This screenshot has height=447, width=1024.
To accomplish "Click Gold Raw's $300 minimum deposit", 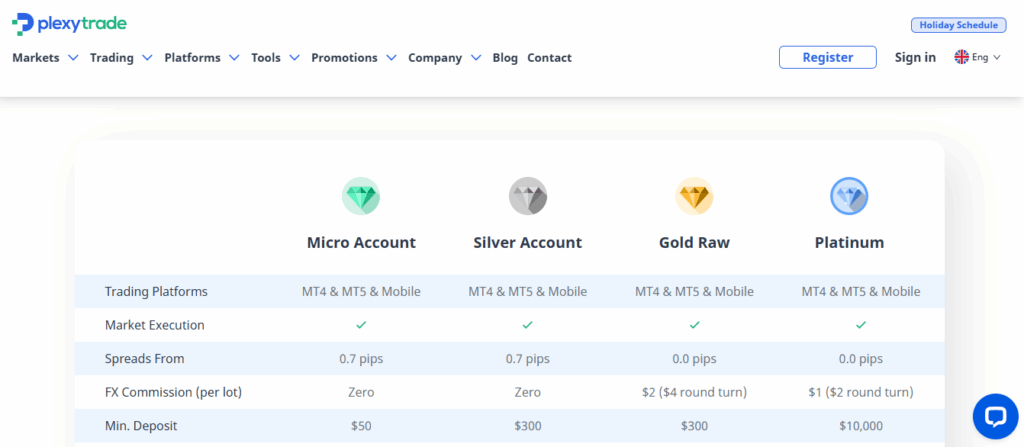I will pos(694,426).
